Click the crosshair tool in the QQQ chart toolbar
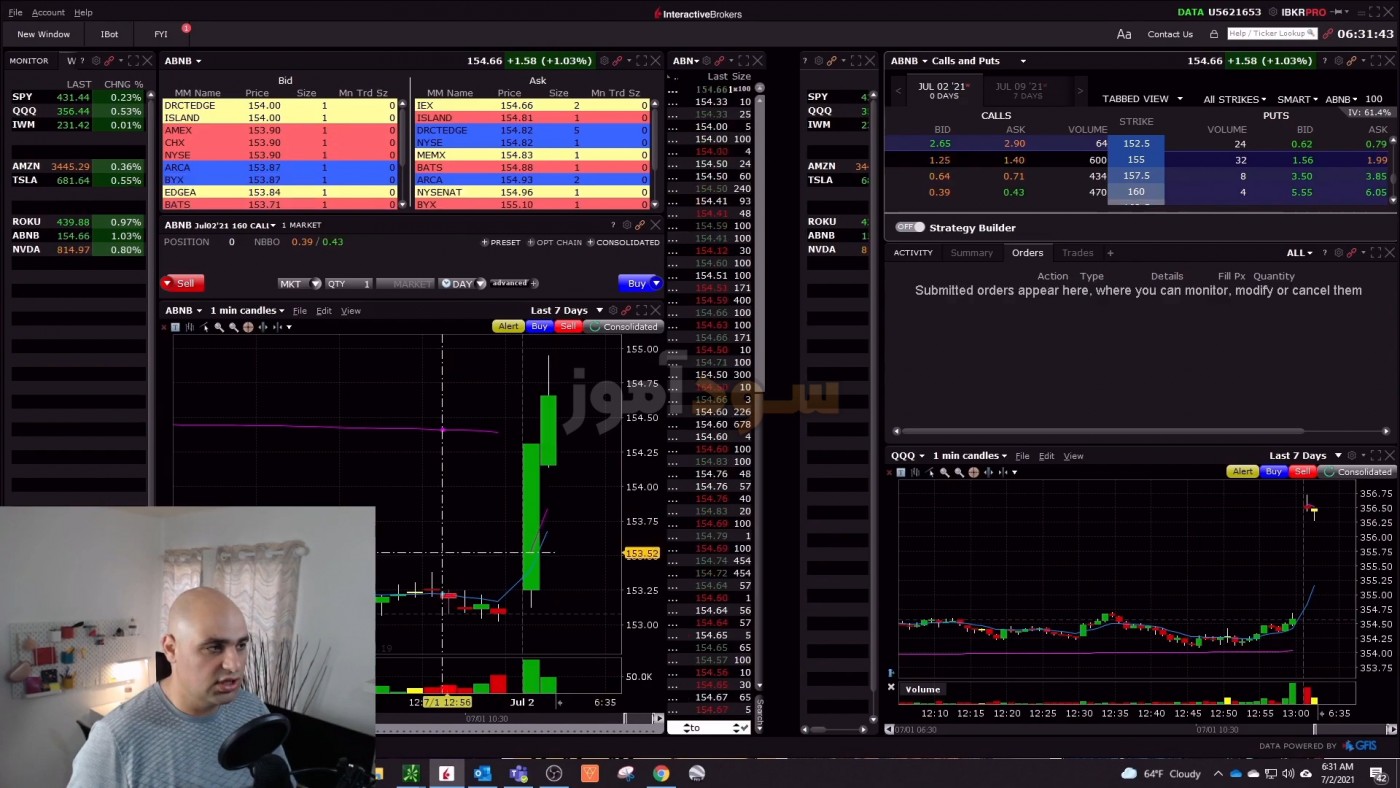The height and width of the screenshot is (788, 1400). coord(974,472)
